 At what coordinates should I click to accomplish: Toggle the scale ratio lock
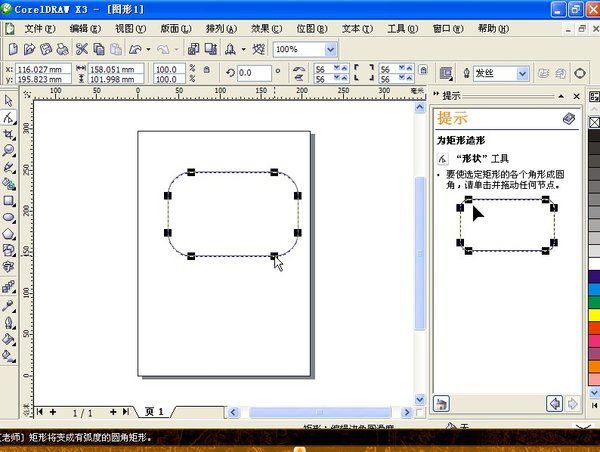(207, 69)
